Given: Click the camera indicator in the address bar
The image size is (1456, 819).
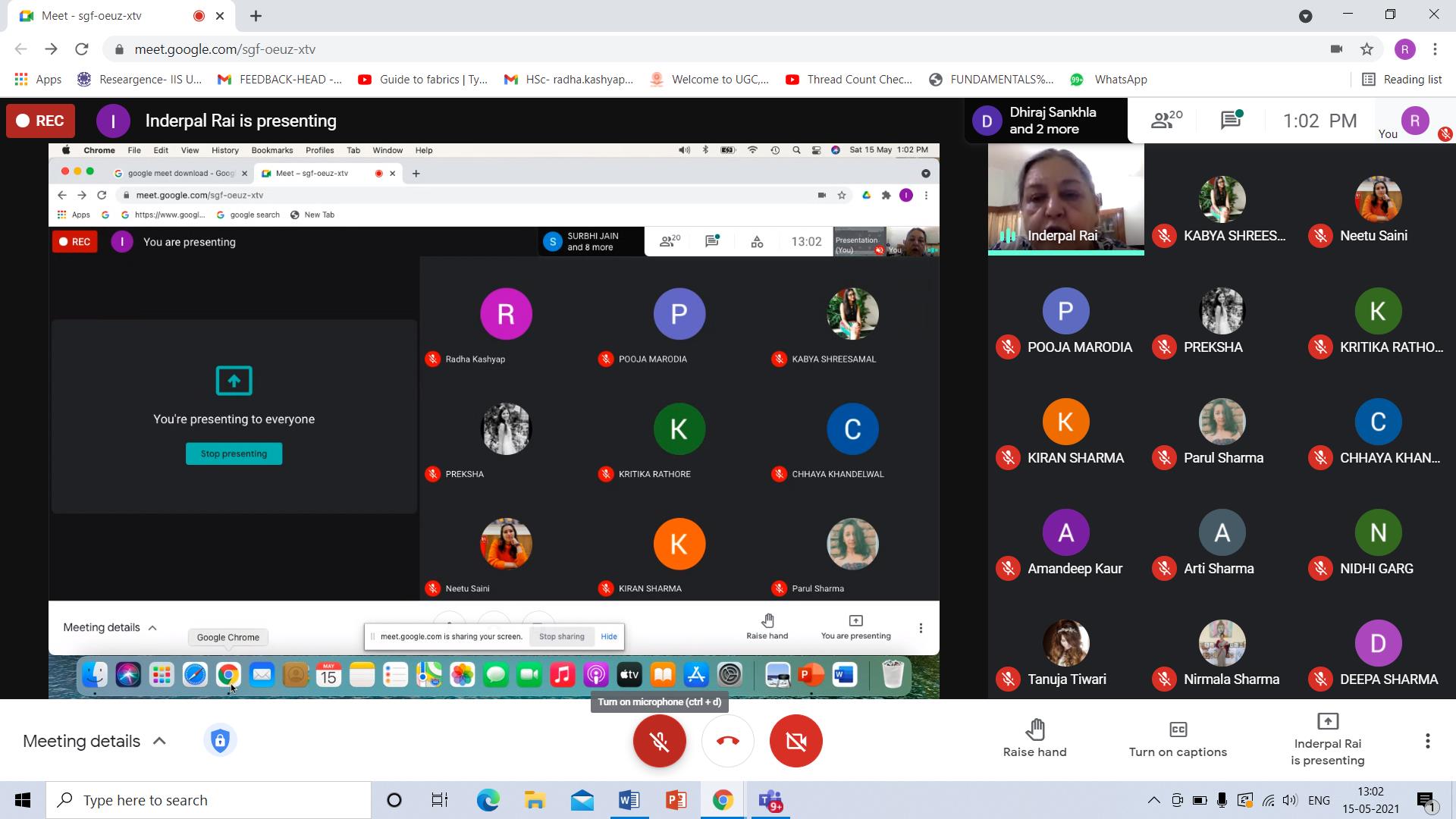Looking at the screenshot, I should pyautogui.click(x=1336, y=49).
